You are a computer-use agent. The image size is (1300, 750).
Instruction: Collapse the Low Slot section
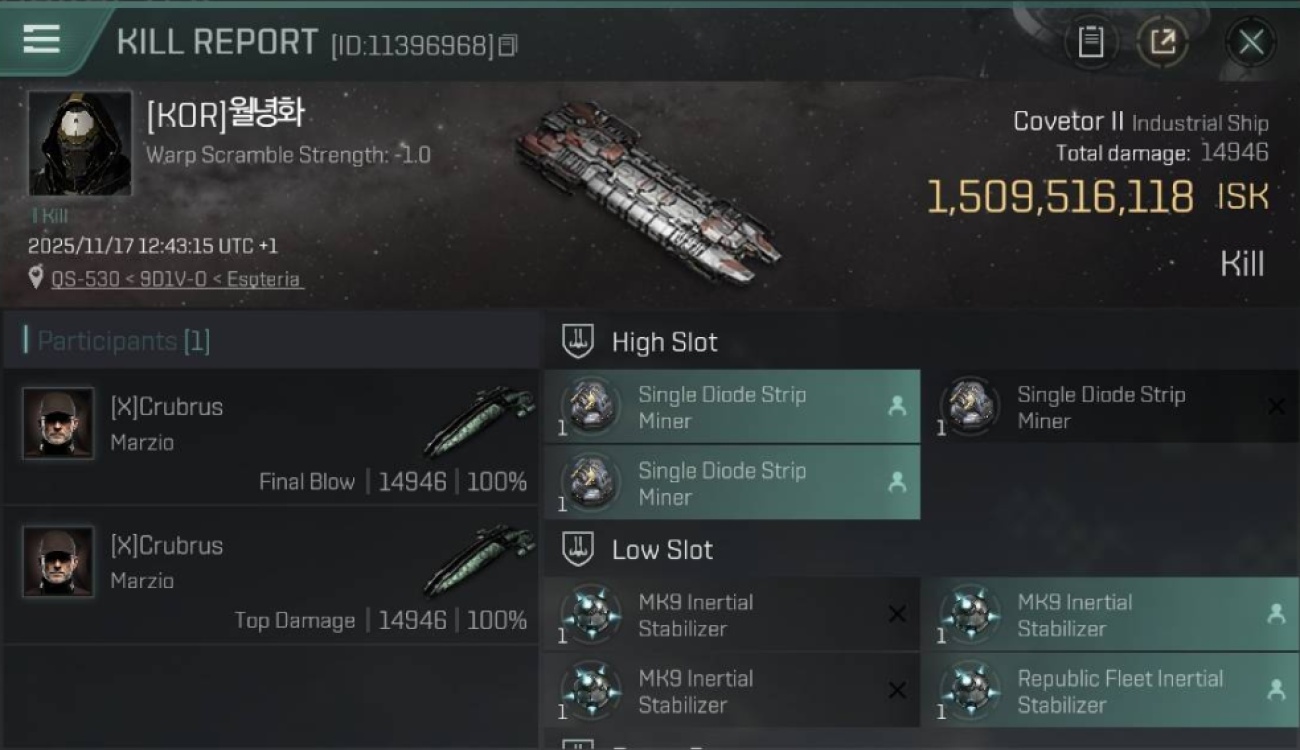click(578, 549)
